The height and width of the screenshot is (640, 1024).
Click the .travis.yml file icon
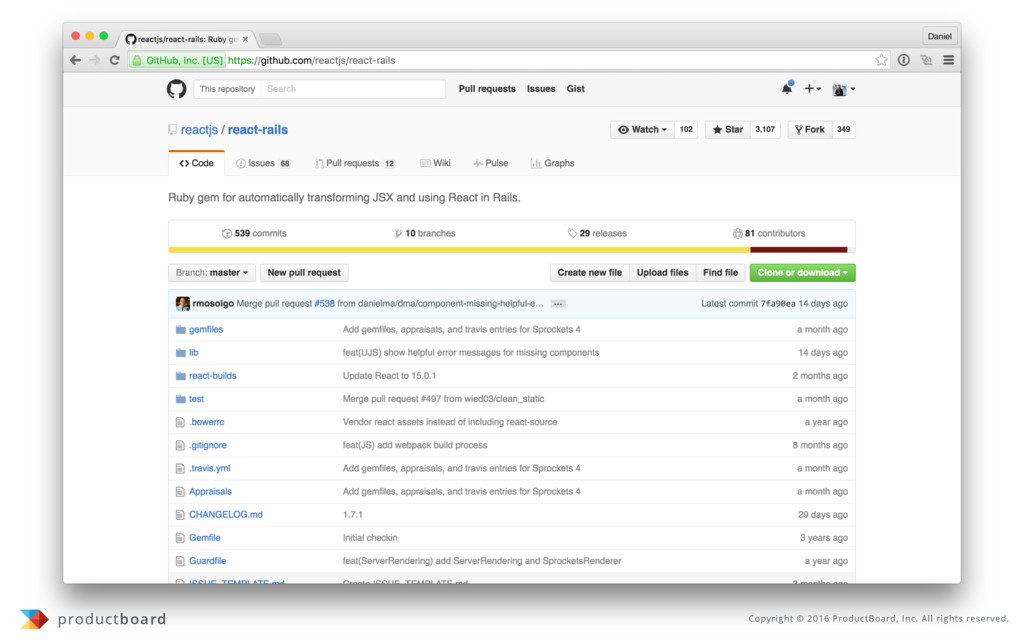click(180, 468)
